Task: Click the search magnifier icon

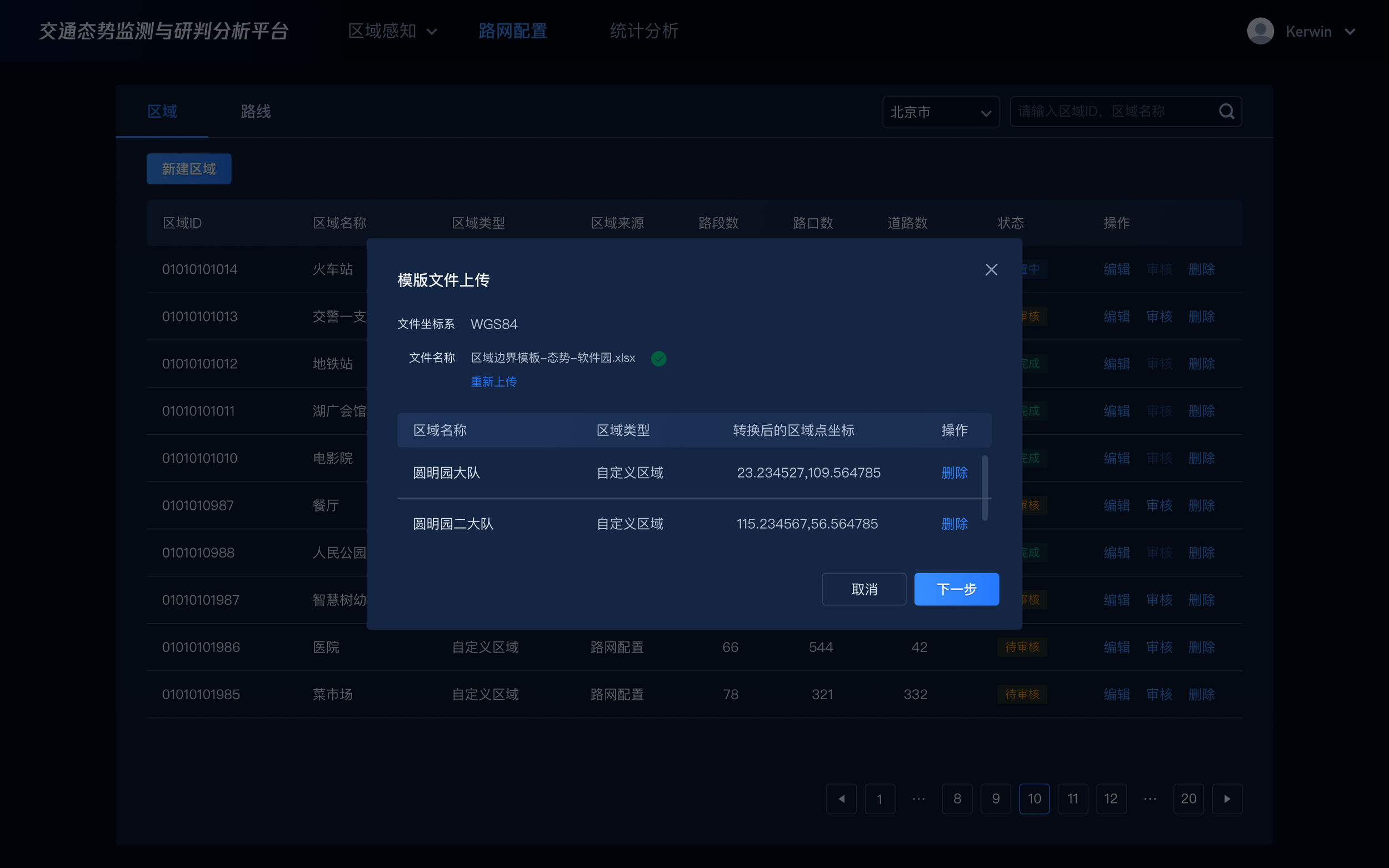Action: coord(1226,112)
